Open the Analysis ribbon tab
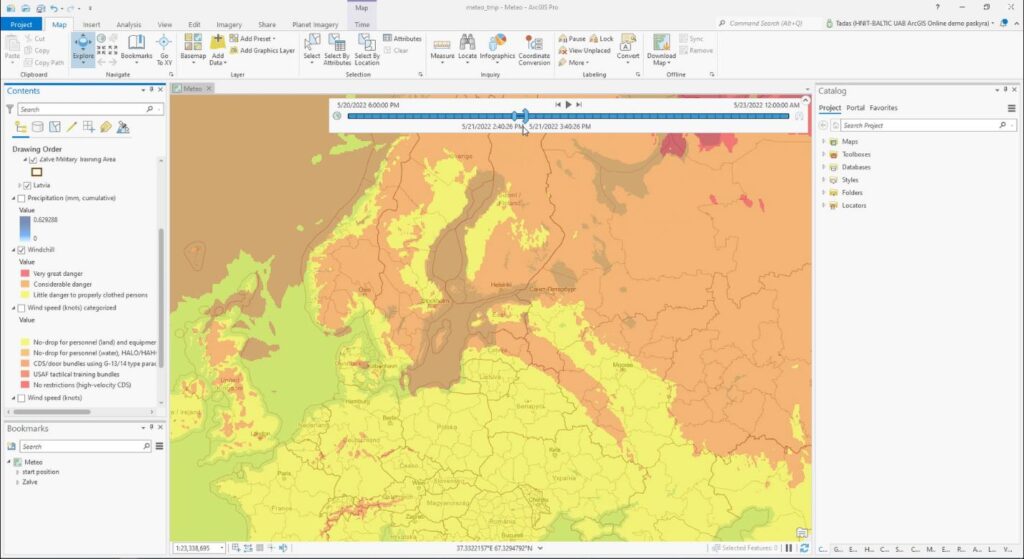This screenshot has height=559, width=1024. click(128, 24)
